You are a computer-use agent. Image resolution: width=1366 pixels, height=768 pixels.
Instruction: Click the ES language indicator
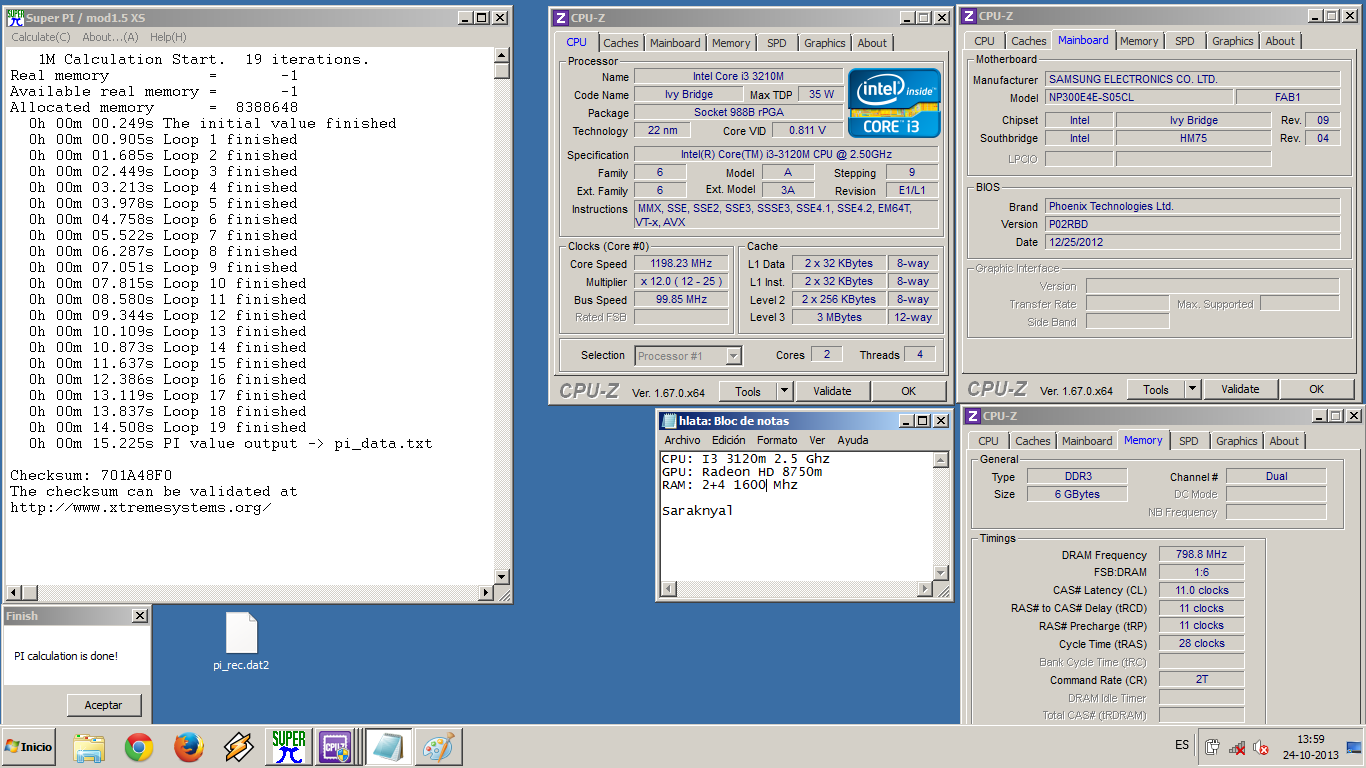tap(1183, 745)
